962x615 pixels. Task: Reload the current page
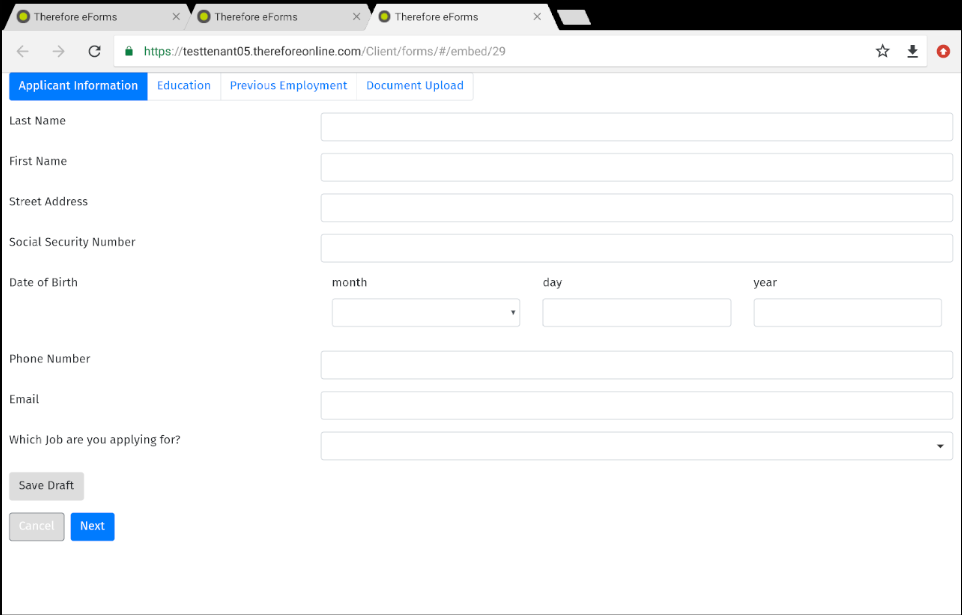tap(94, 50)
